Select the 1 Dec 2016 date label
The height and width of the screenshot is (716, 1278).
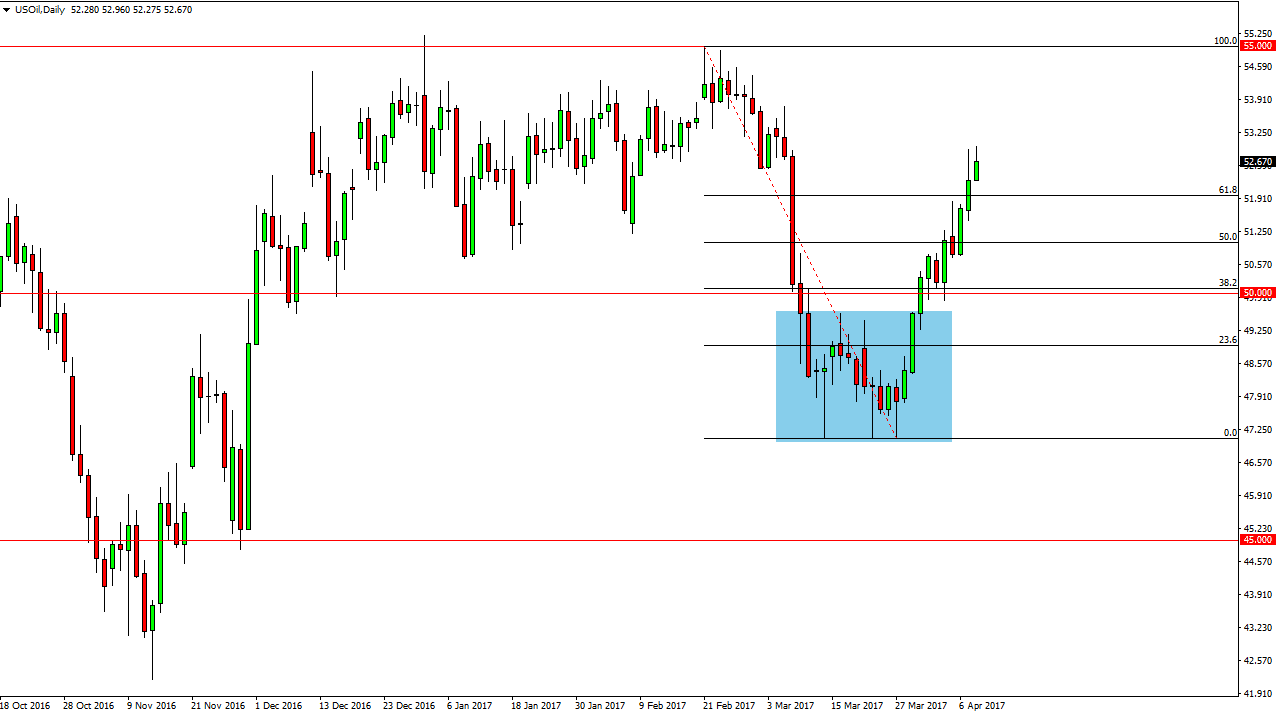click(278, 705)
